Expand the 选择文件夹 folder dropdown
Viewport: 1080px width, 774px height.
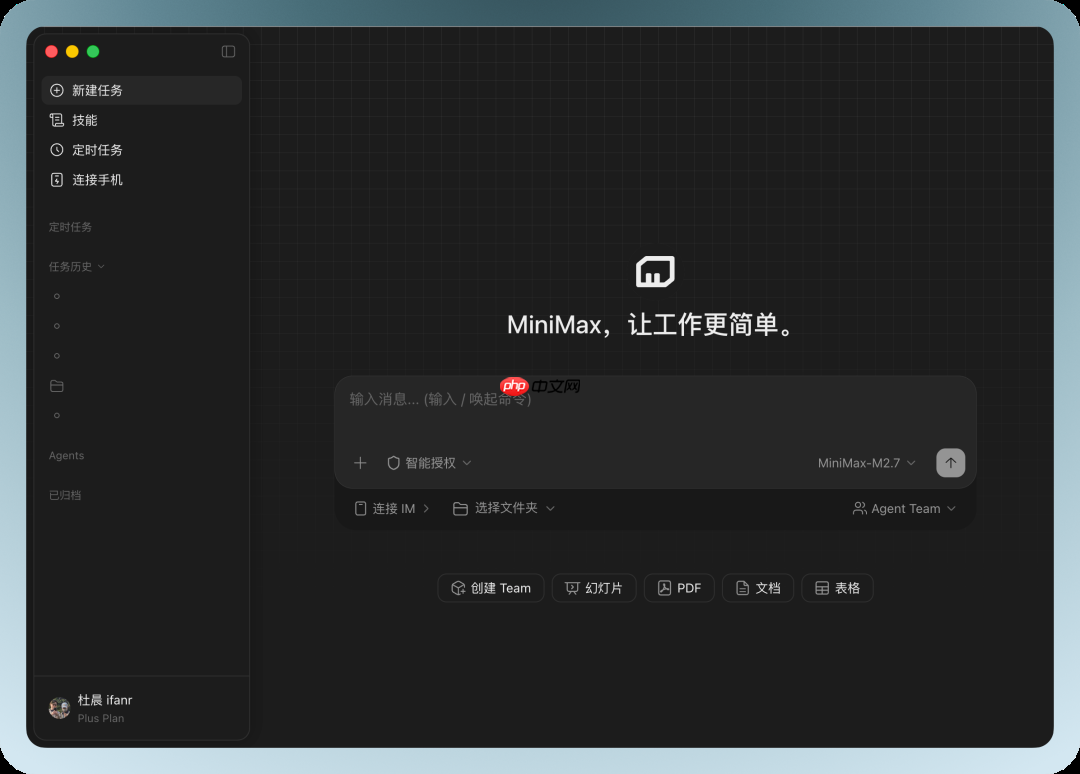coord(503,508)
